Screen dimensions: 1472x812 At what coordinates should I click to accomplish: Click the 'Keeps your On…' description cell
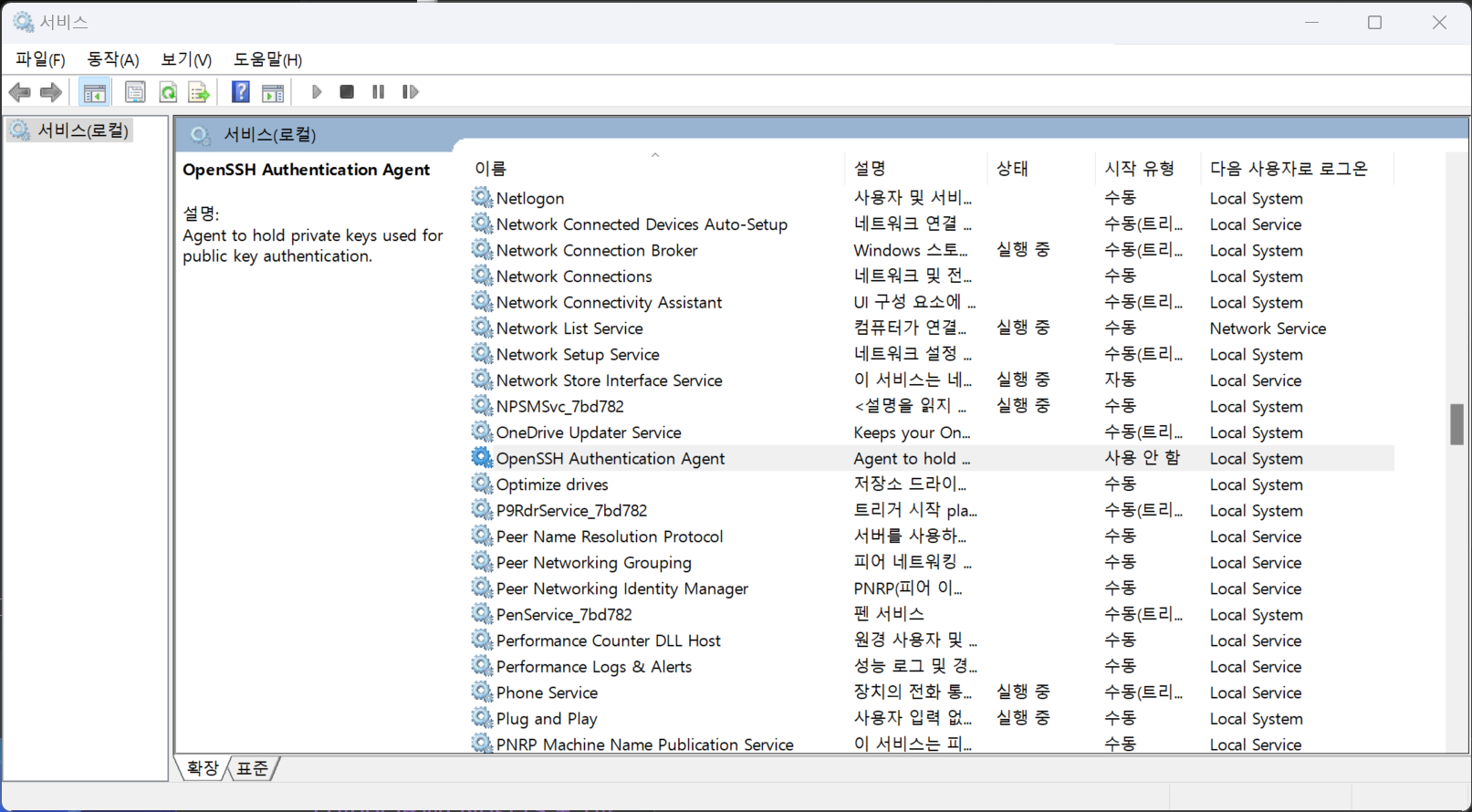point(912,432)
